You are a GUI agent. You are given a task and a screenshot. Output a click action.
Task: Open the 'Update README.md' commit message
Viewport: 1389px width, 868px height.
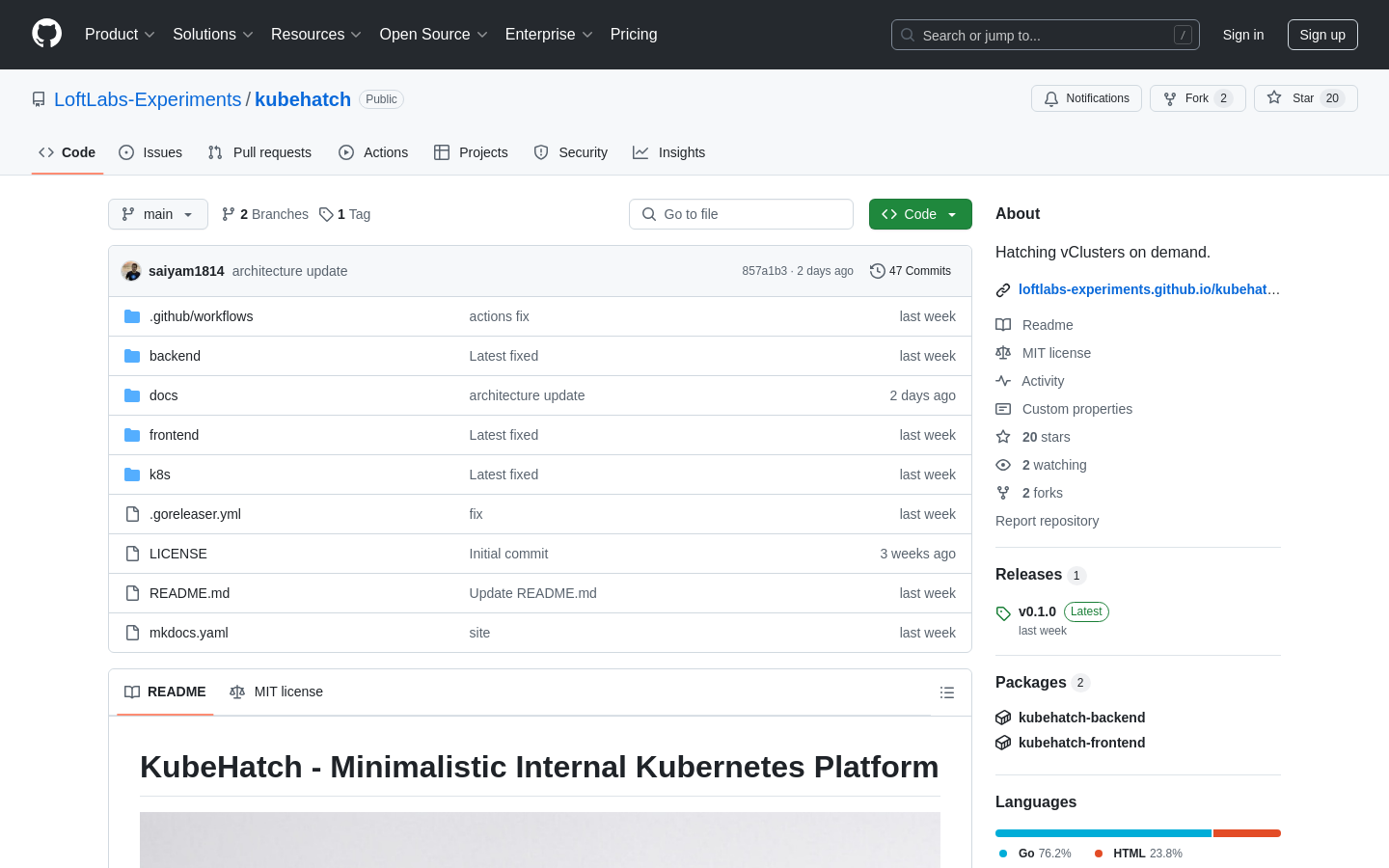532,593
